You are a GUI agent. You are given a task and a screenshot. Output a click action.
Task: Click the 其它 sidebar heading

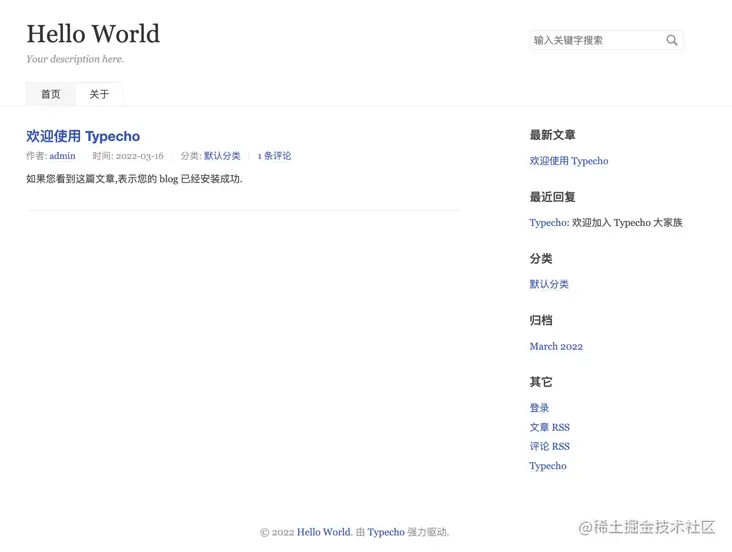click(x=541, y=382)
